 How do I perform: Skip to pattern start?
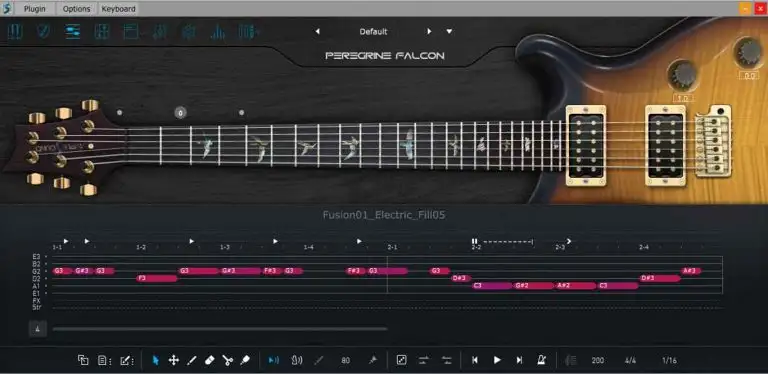(x=475, y=360)
